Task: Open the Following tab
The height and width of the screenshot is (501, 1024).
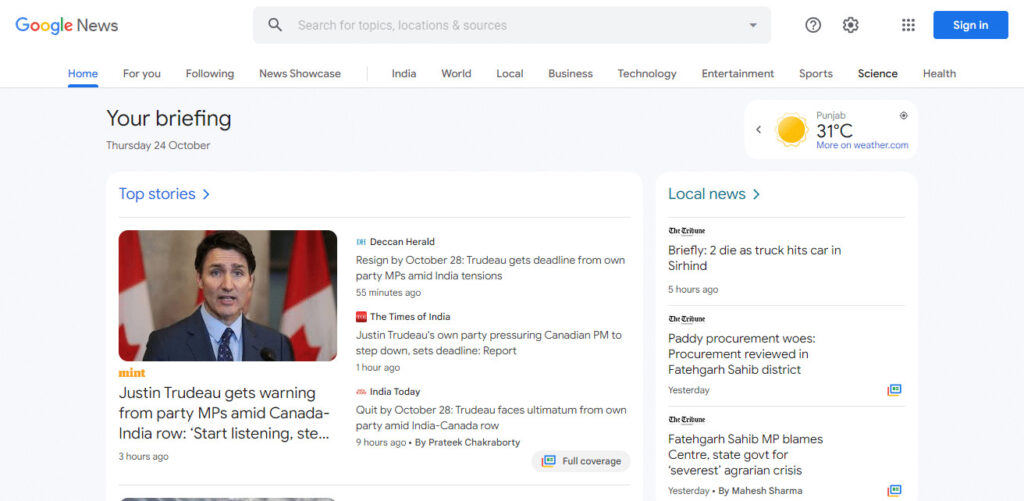Action: tap(210, 74)
